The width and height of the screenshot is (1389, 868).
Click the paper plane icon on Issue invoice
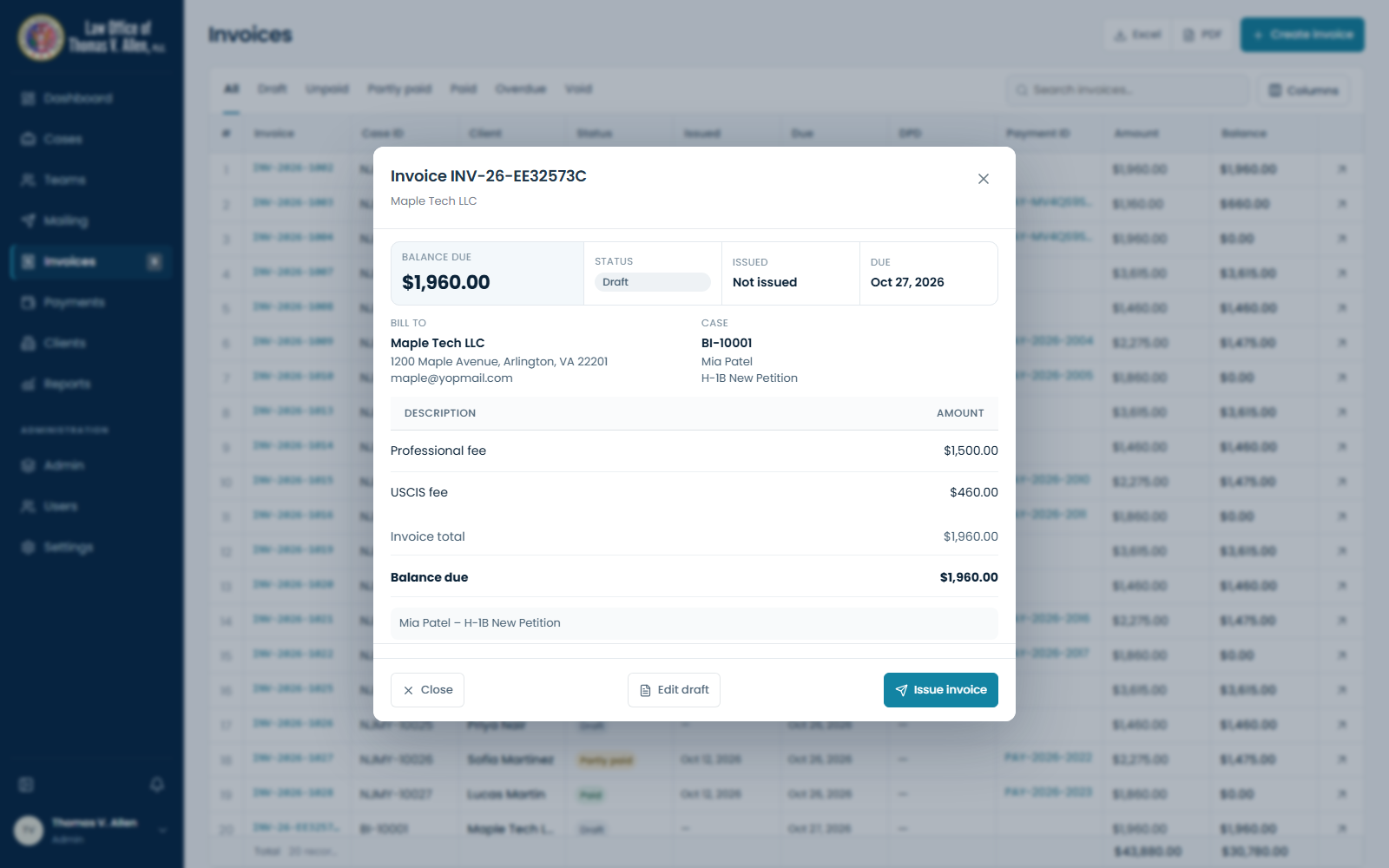click(901, 690)
